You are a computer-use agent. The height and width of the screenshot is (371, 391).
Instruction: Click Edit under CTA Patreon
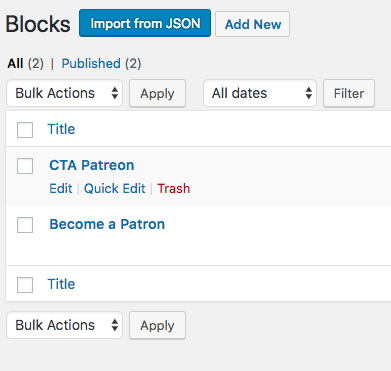pos(61,188)
